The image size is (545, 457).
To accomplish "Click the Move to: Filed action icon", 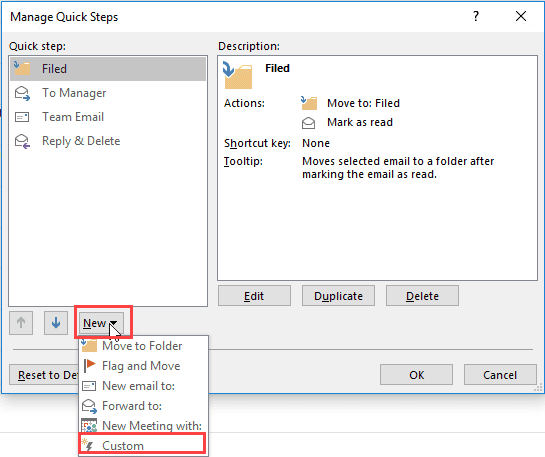I will pos(309,103).
